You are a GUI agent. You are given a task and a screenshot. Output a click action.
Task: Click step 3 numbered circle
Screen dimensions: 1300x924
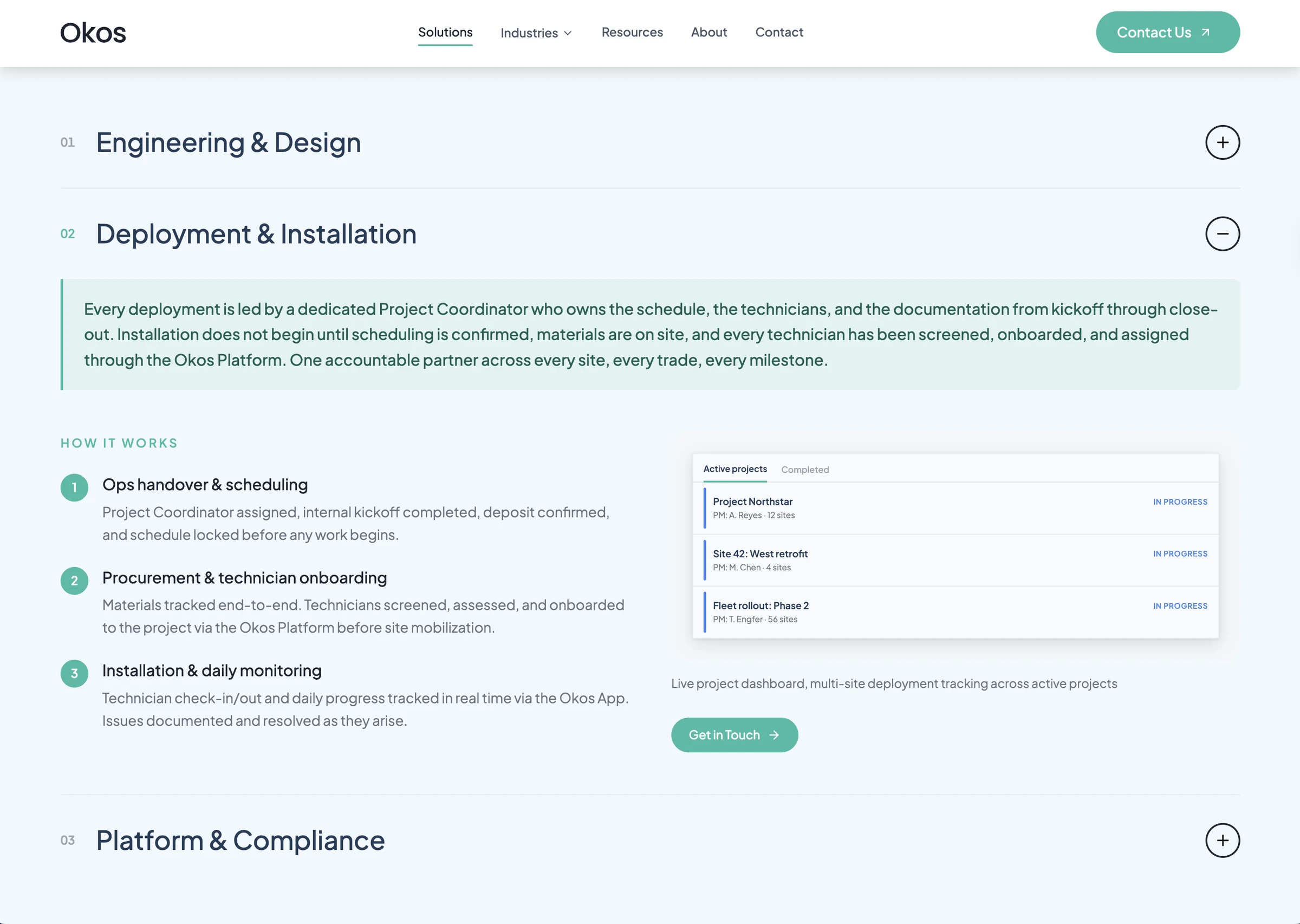click(x=75, y=674)
